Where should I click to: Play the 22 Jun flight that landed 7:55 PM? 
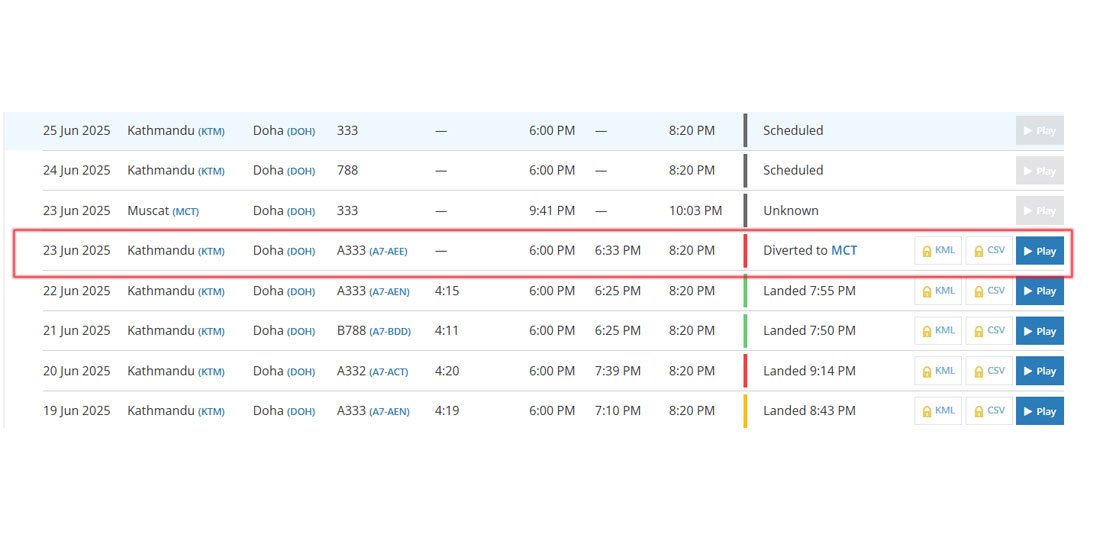[x=1040, y=291]
